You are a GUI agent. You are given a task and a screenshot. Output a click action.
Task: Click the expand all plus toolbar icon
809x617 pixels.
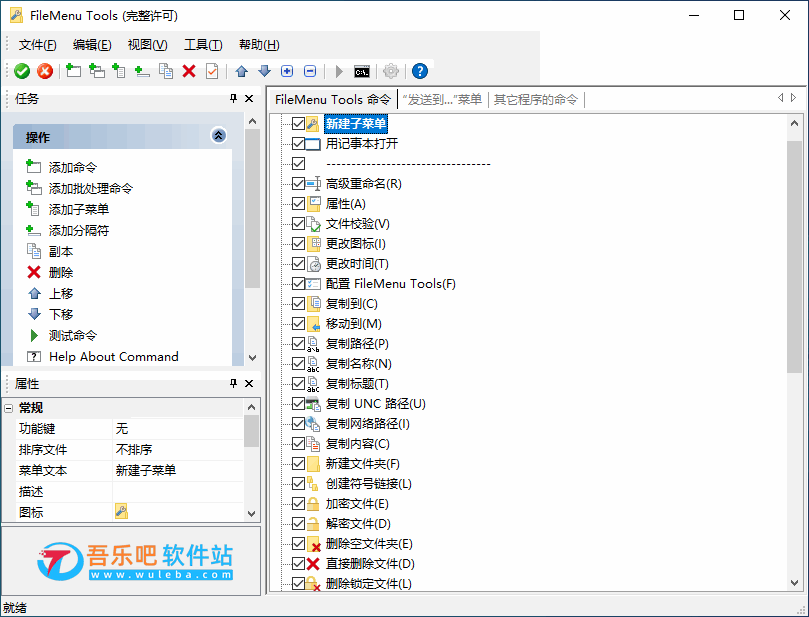point(287,71)
